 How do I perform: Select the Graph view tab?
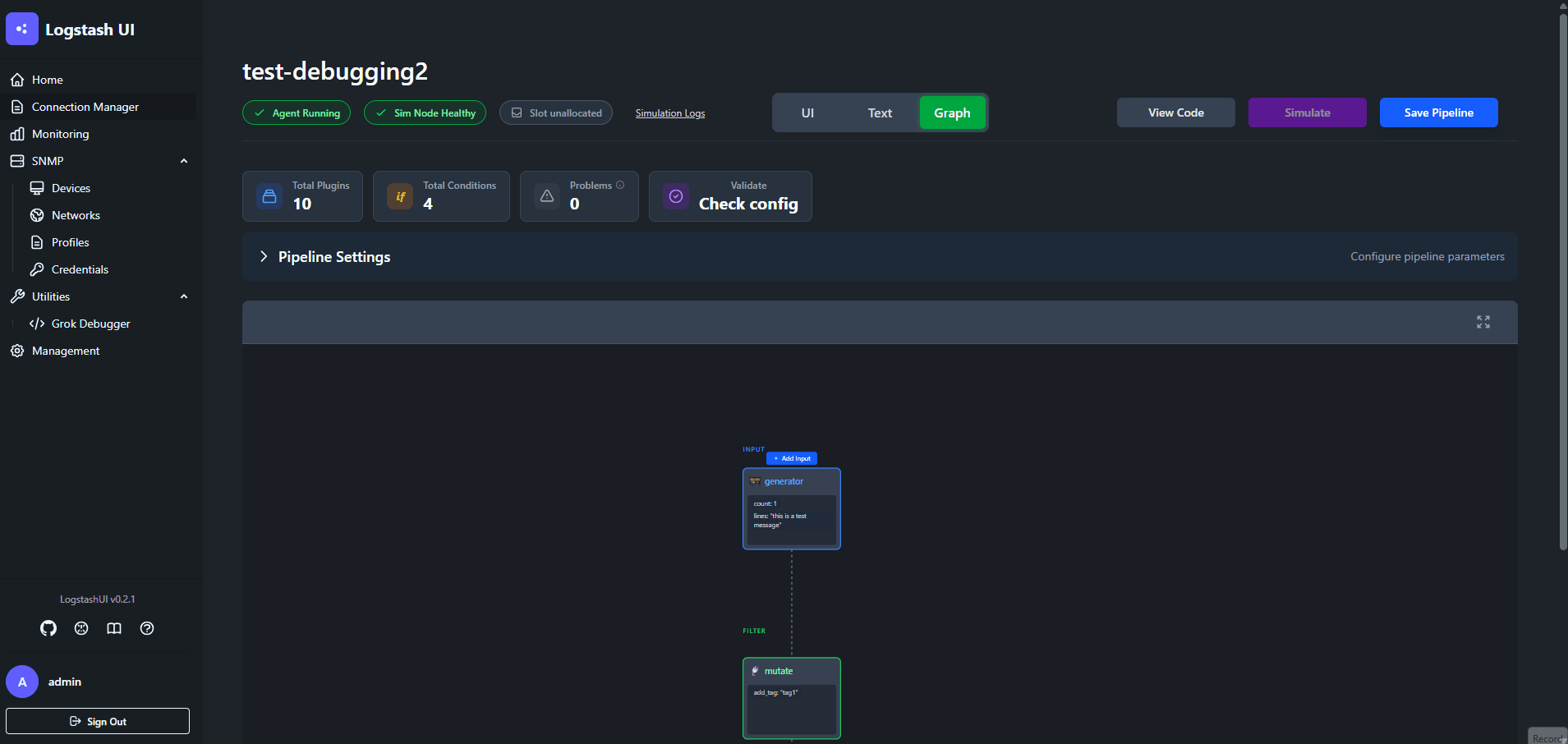tap(953, 113)
